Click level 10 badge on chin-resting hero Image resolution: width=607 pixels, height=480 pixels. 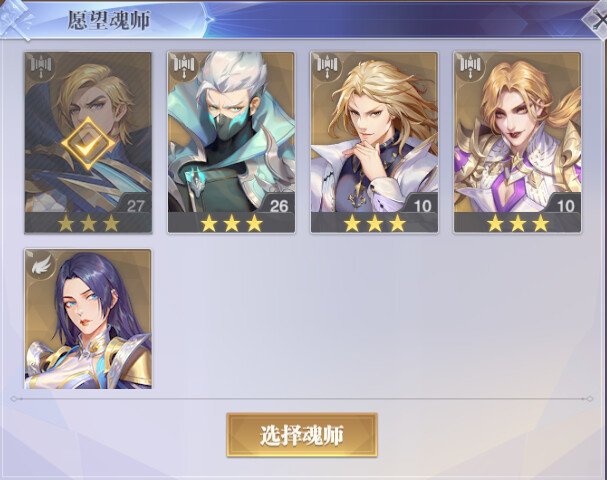pyautogui.click(x=422, y=206)
